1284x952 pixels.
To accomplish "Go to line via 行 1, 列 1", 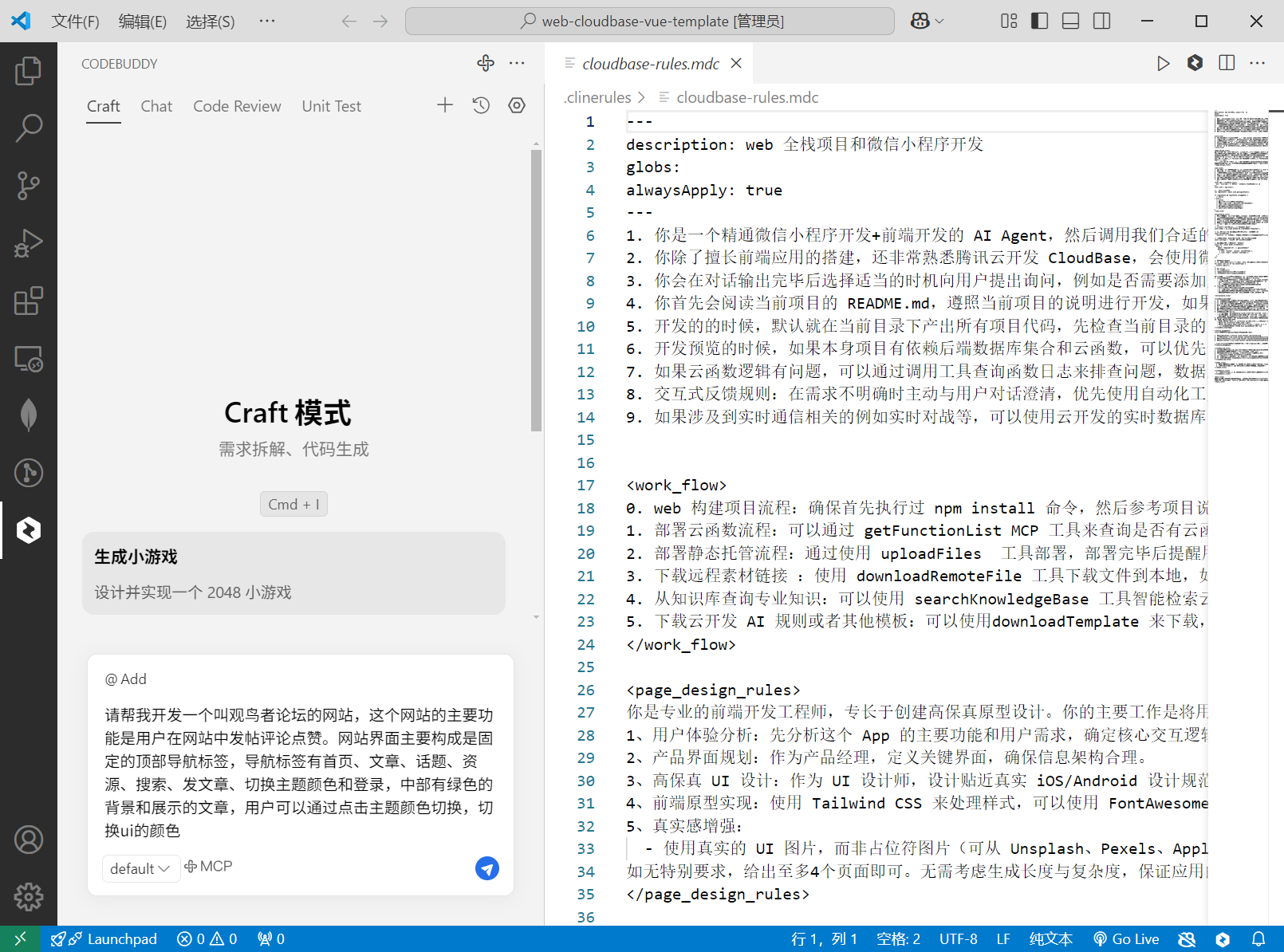I will click(x=824, y=939).
